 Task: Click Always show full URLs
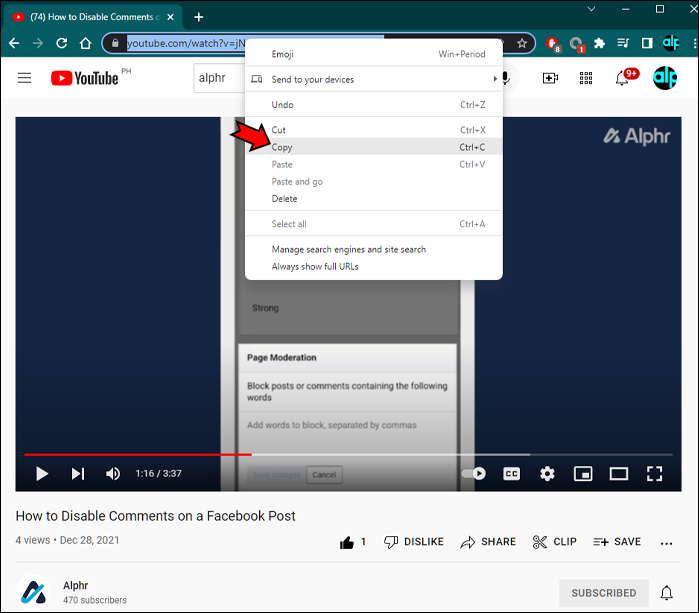click(x=374, y=267)
